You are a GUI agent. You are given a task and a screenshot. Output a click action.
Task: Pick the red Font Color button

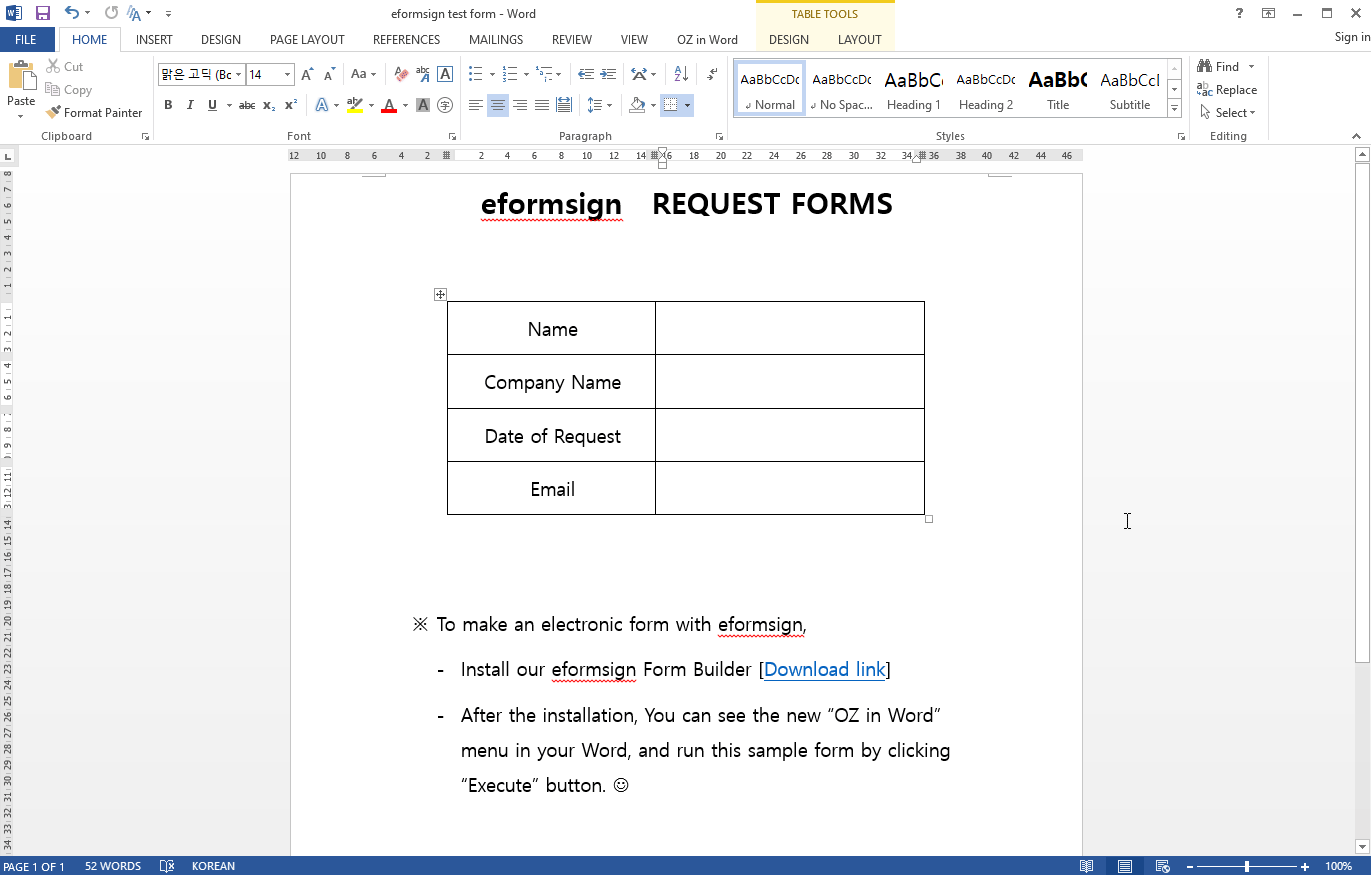(389, 105)
